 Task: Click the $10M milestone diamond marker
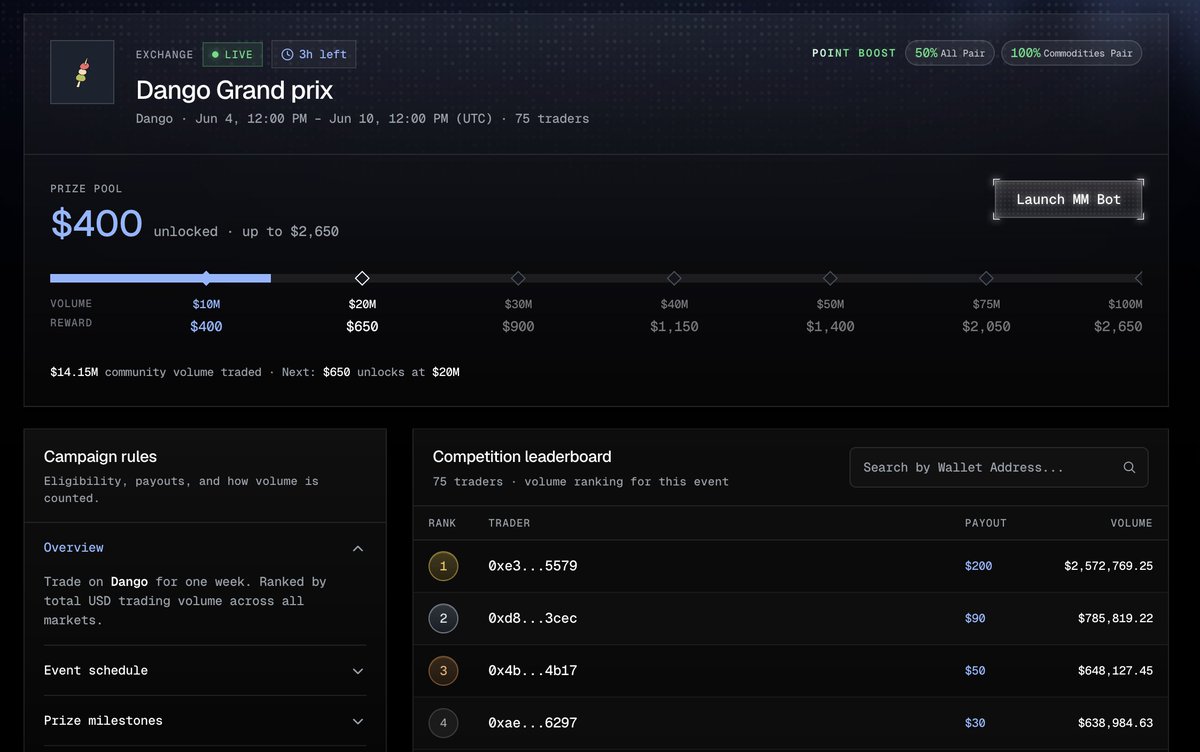[x=206, y=278]
